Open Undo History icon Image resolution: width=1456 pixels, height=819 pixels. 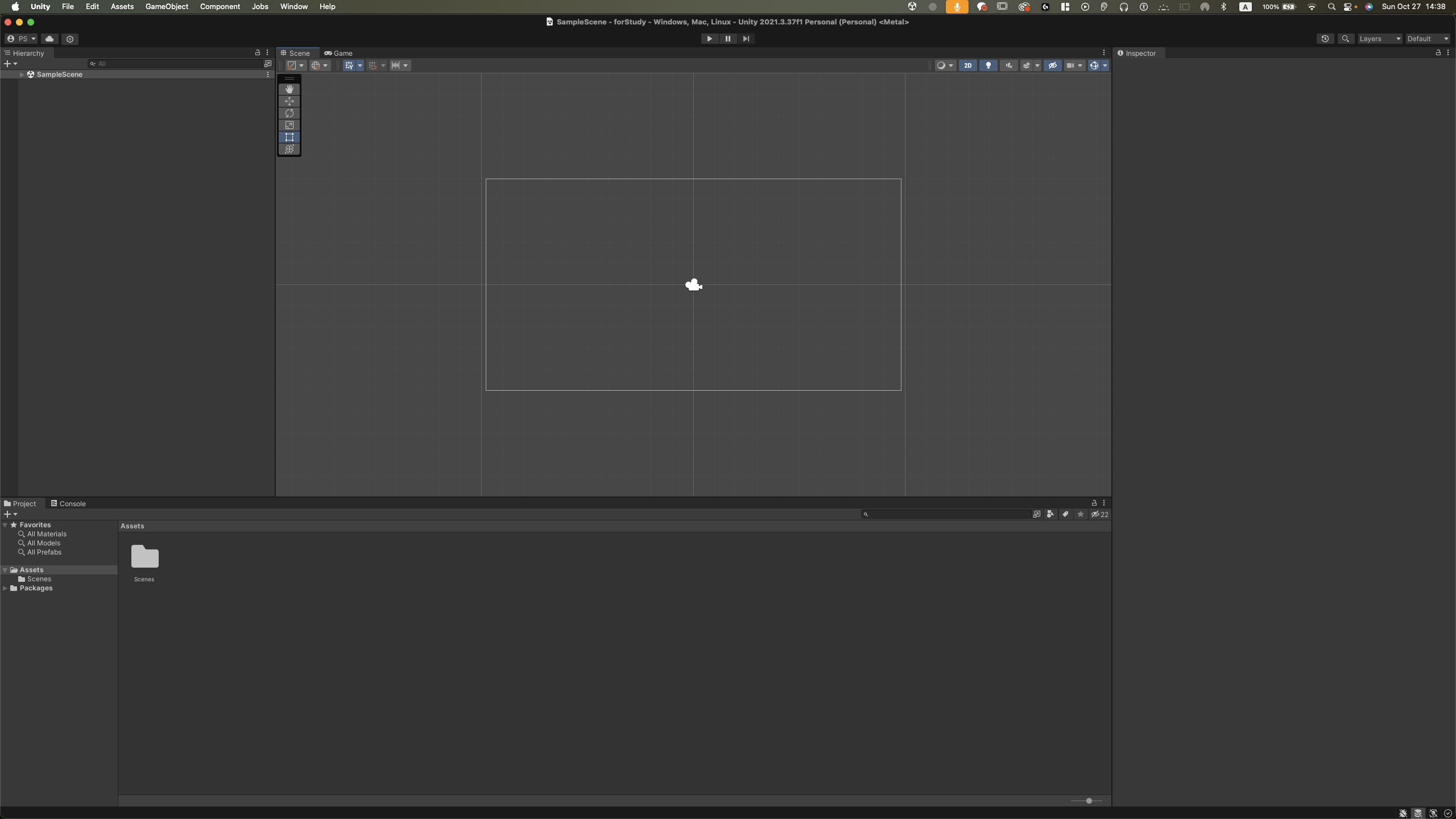point(1325,39)
